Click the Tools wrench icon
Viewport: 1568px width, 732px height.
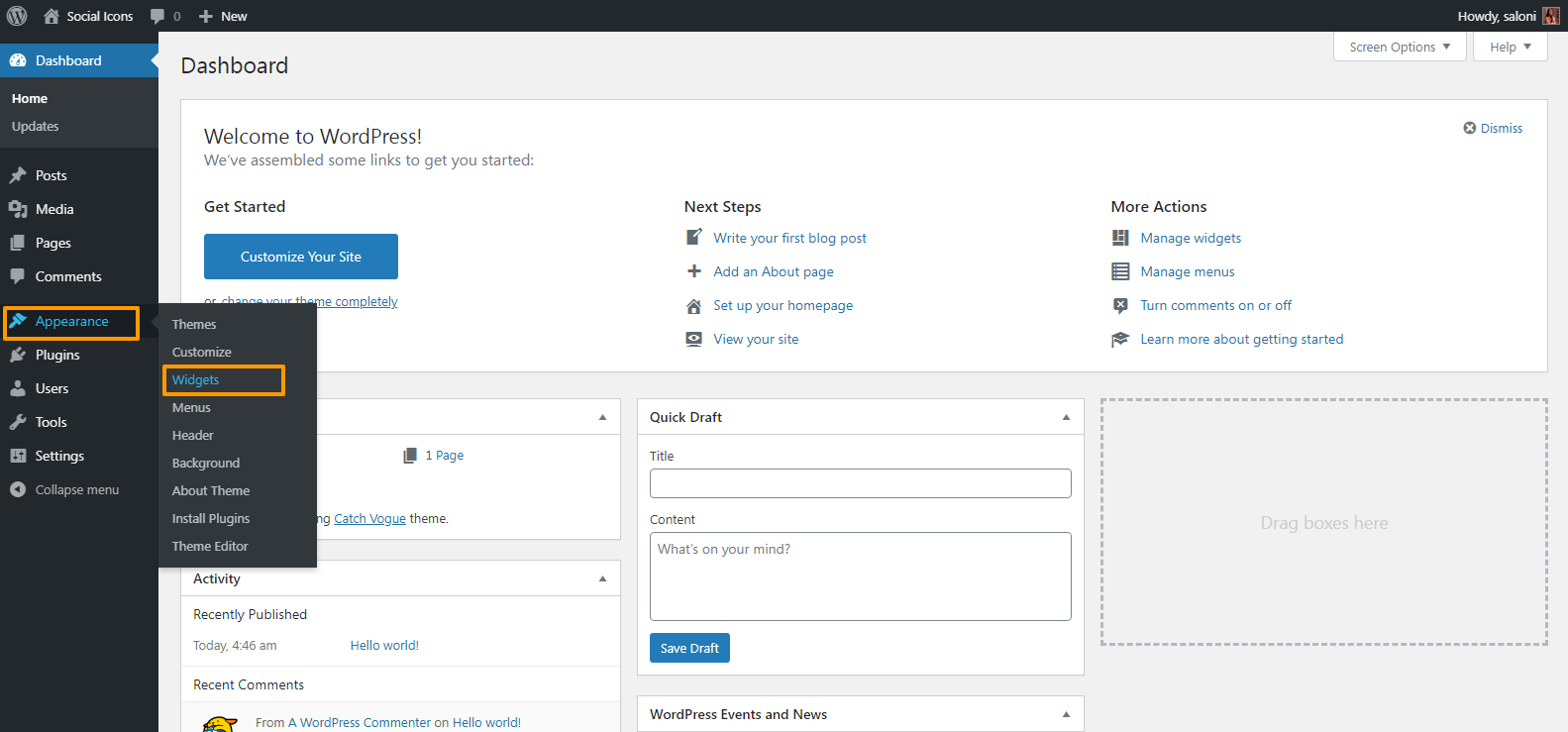point(18,422)
